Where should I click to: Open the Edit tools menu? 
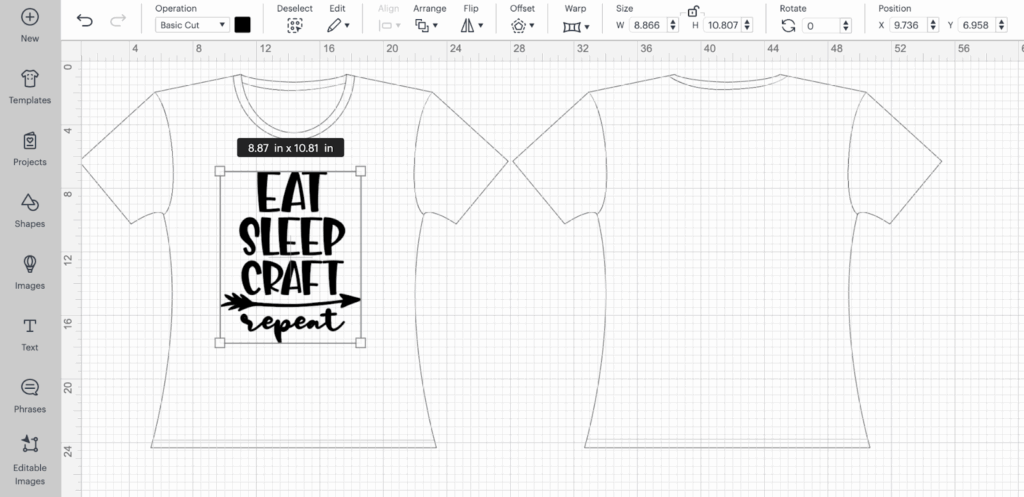coord(337,26)
